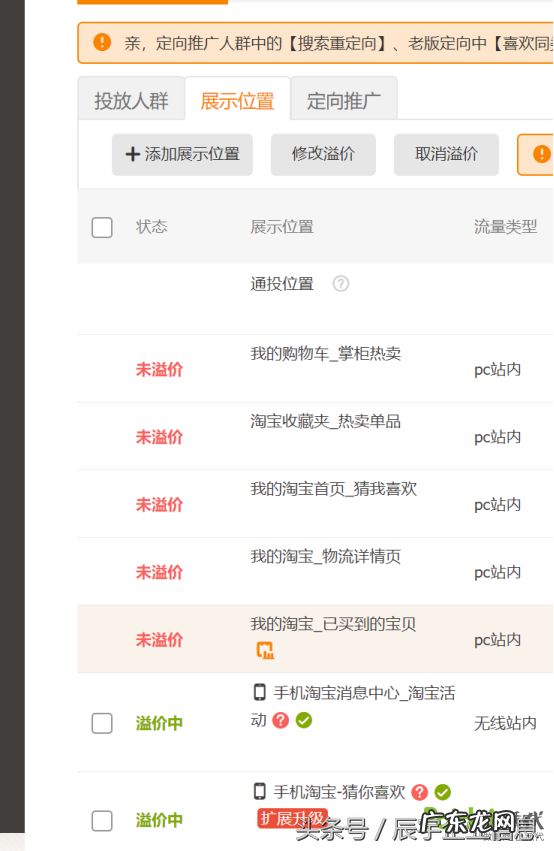Image resolution: width=554 pixels, height=851 pixels.
Task: Click the orange warning icon in notice banner
Action: 102,42
